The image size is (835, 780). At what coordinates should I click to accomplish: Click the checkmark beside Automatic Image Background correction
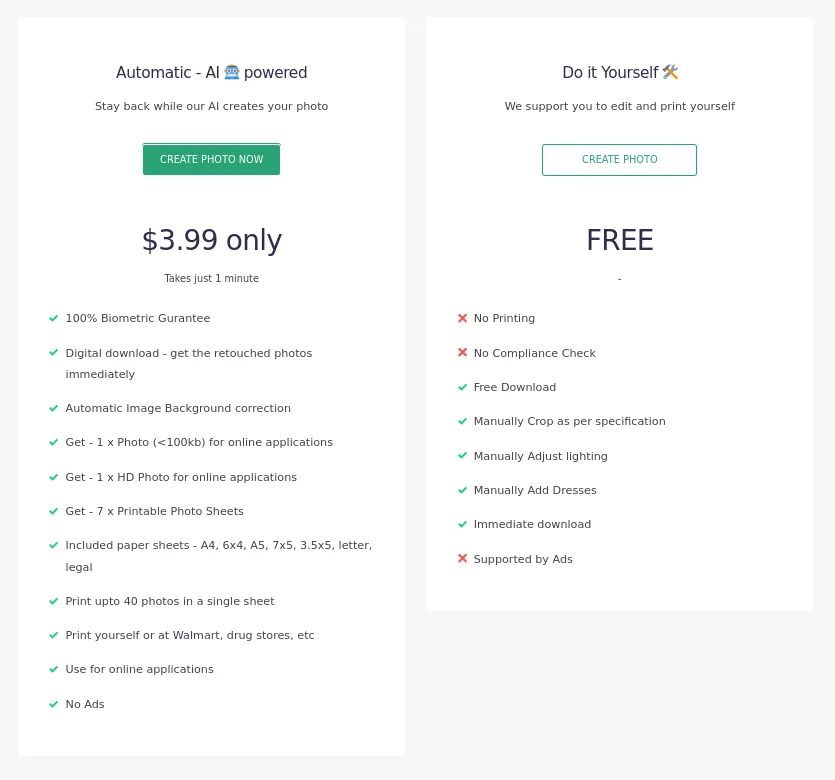[x=54, y=408]
